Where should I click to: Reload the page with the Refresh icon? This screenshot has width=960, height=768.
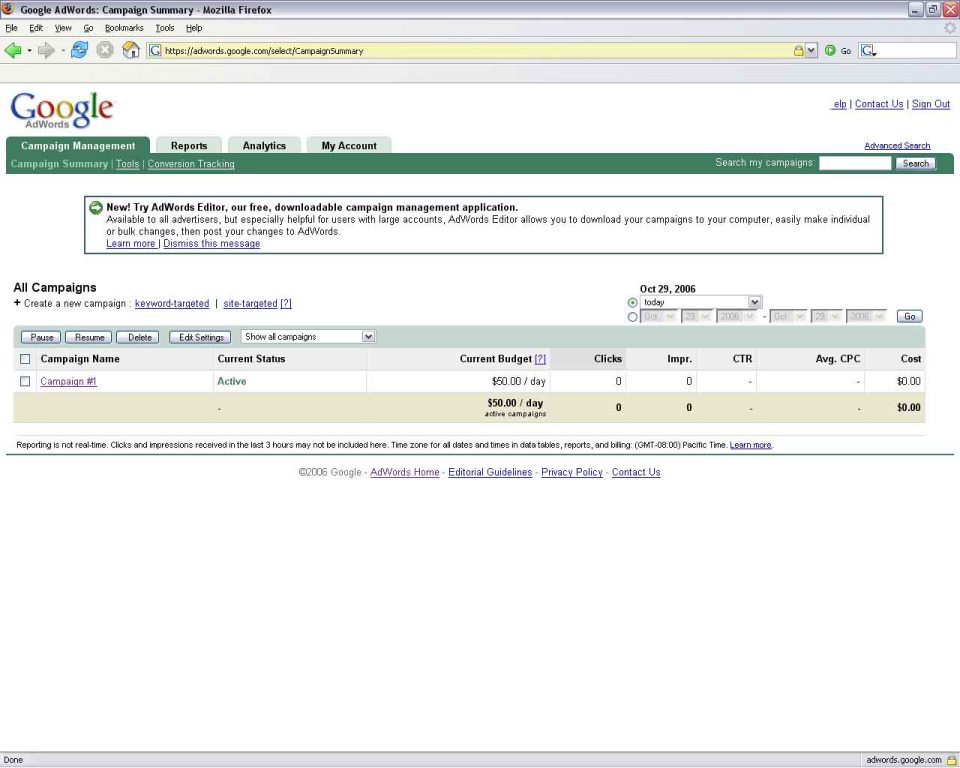tap(80, 50)
